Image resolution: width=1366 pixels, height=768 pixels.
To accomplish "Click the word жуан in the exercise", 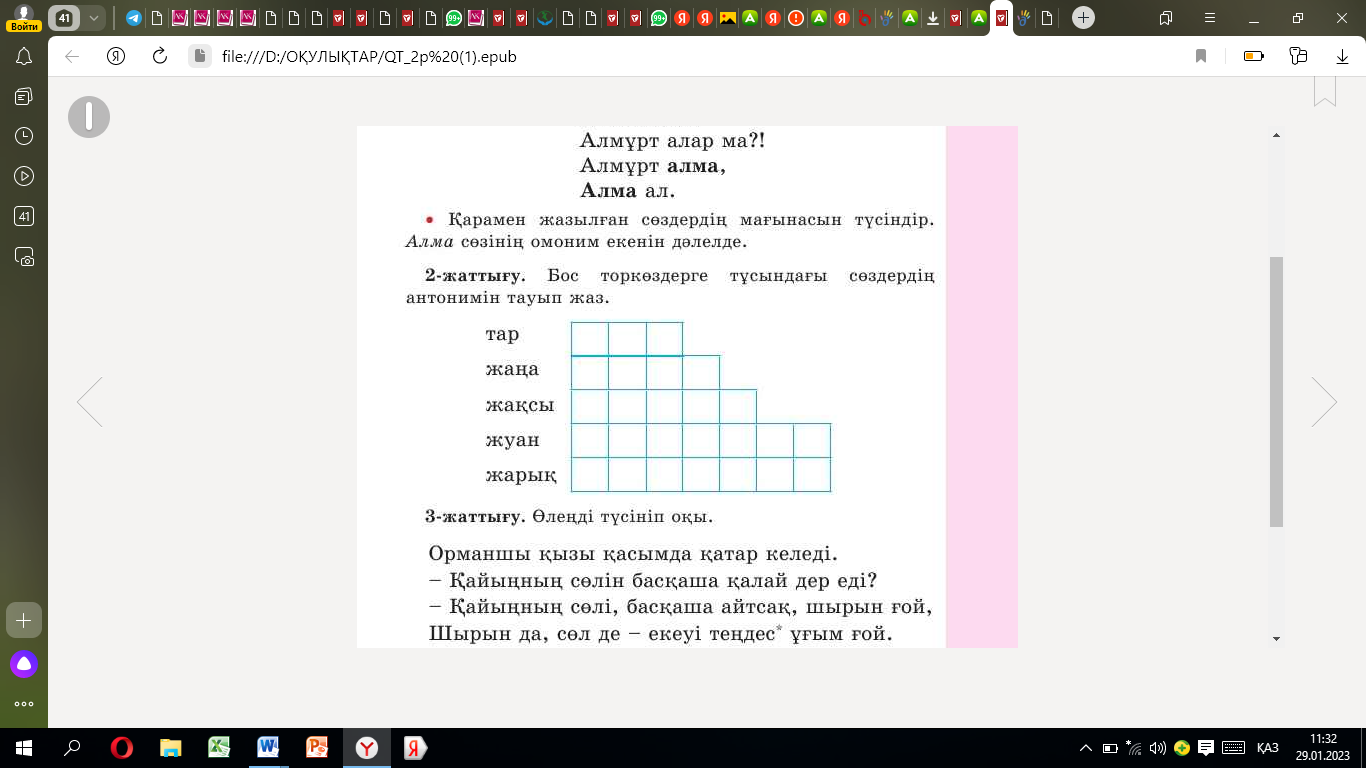I will tap(512, 440).
